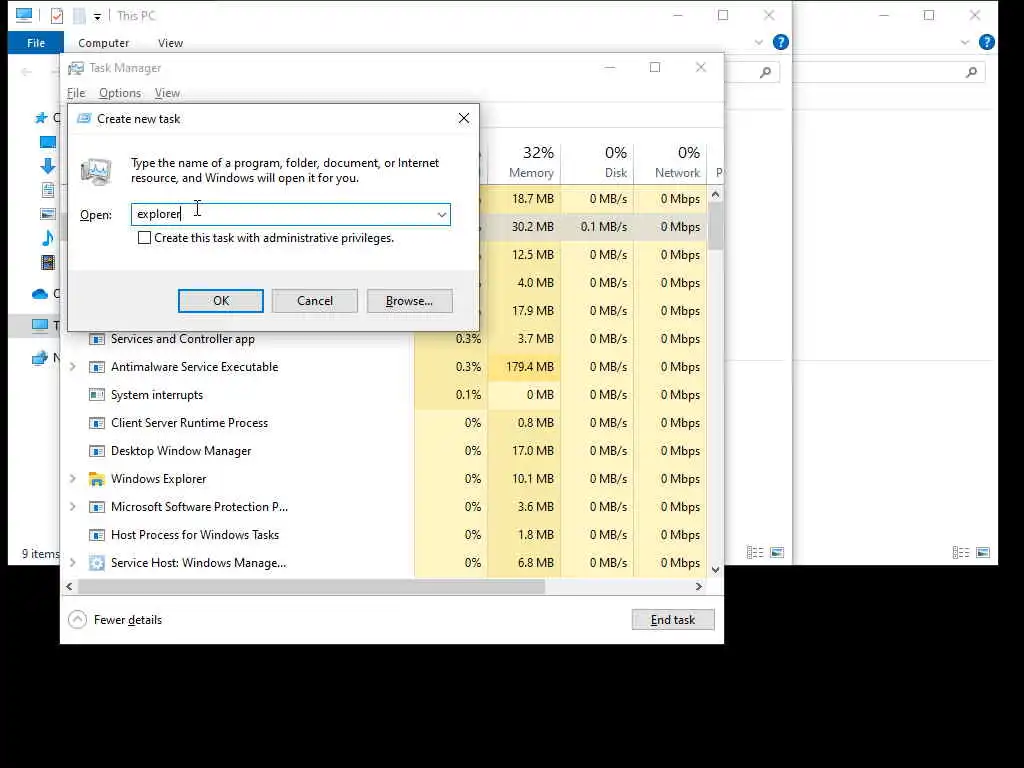Click Host Process for Windows Tasks icon

[97, 536]
